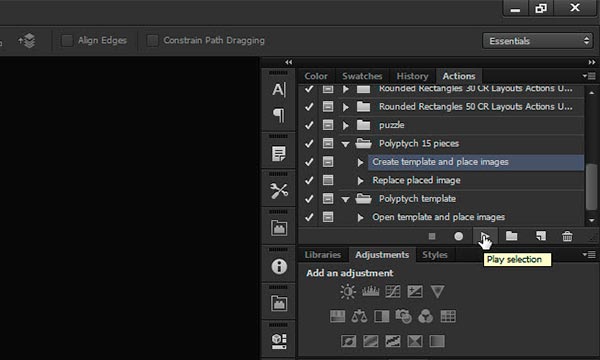Toggle checkmark for Polyptych template set
This screenshot has height=360, width=600.
pyautogui.click(x=309, y=199)
